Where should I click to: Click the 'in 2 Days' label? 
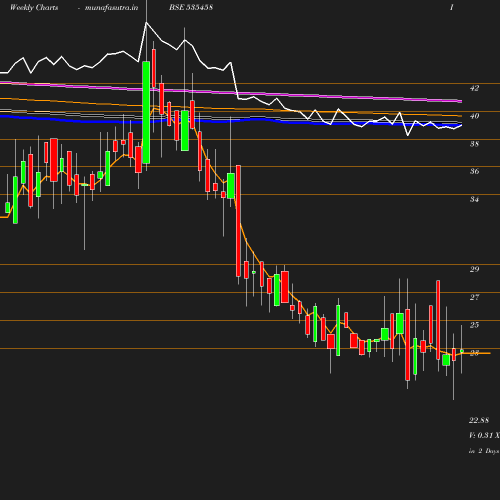point(484,451)
